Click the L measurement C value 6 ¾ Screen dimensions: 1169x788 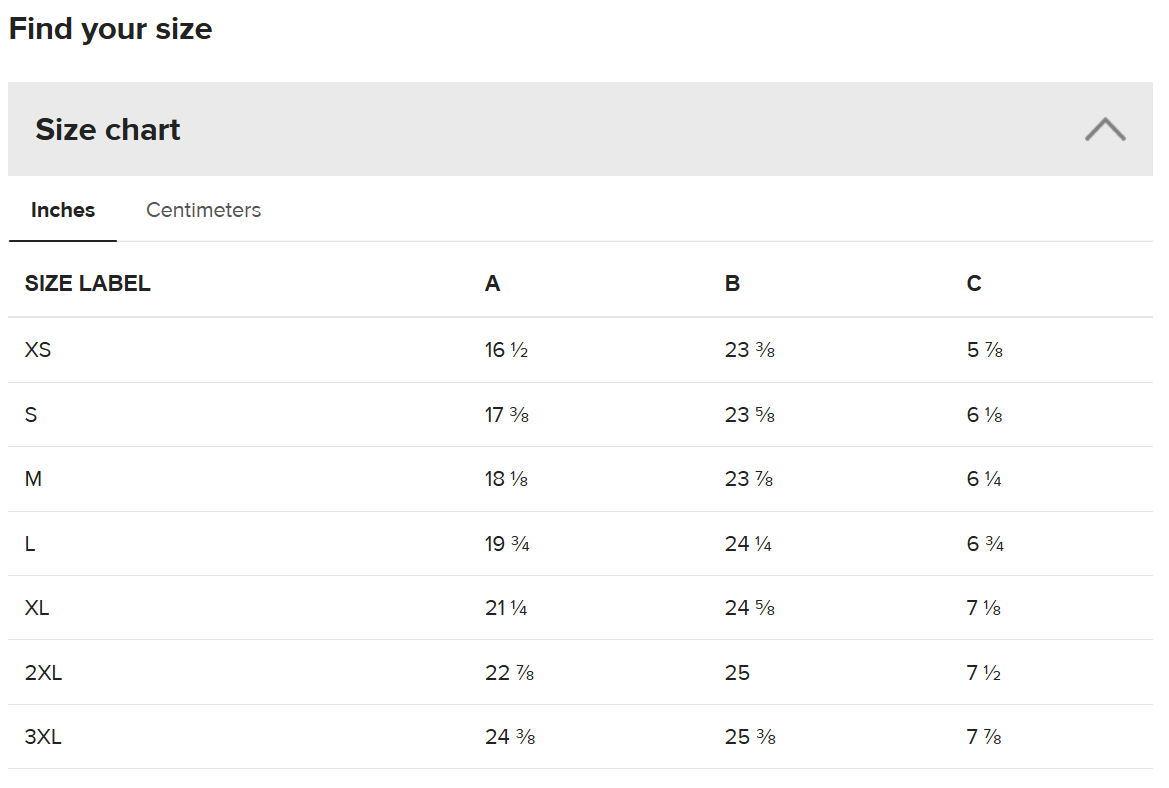[985, 544]
